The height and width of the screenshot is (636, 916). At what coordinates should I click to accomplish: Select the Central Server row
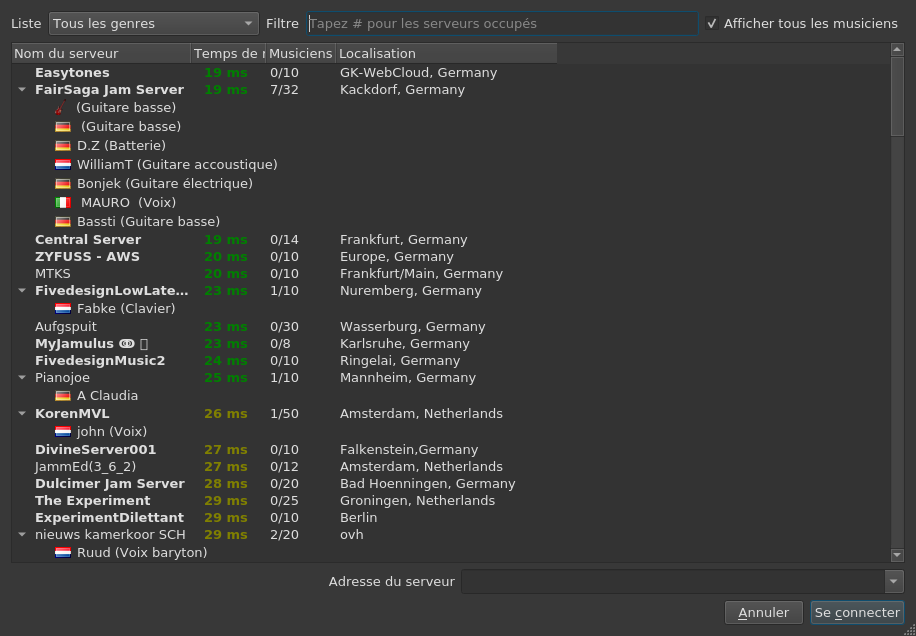point(88,240)
